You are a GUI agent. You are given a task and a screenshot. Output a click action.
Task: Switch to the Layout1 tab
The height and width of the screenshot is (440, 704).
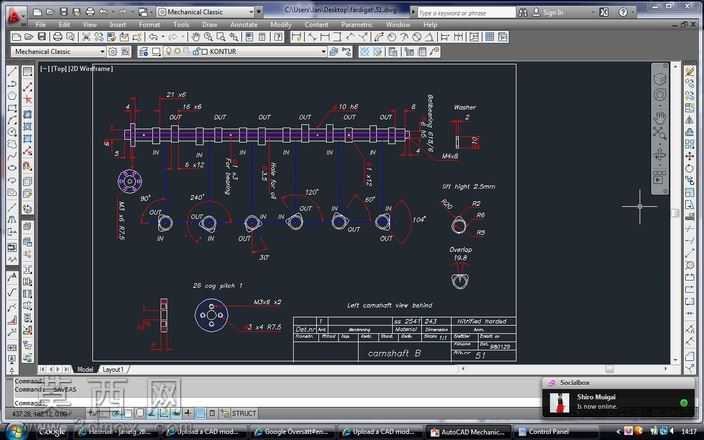coord(113,370)
